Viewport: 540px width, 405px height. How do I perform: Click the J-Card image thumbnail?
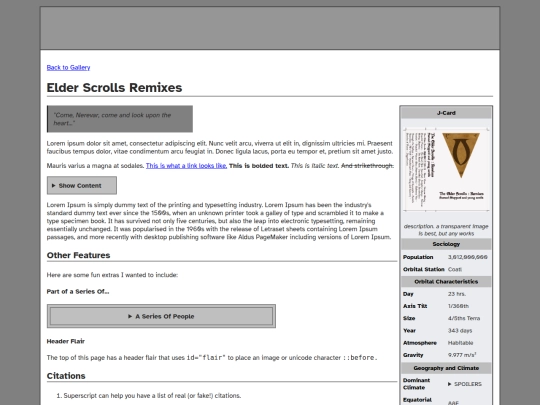[446, 169]
